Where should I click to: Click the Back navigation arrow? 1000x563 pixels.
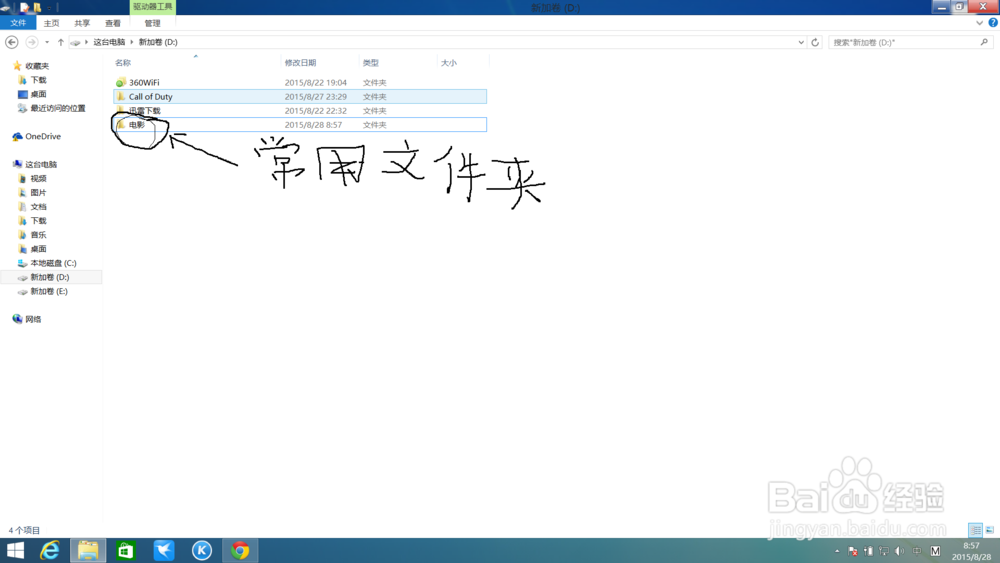(x=11, y=42)
